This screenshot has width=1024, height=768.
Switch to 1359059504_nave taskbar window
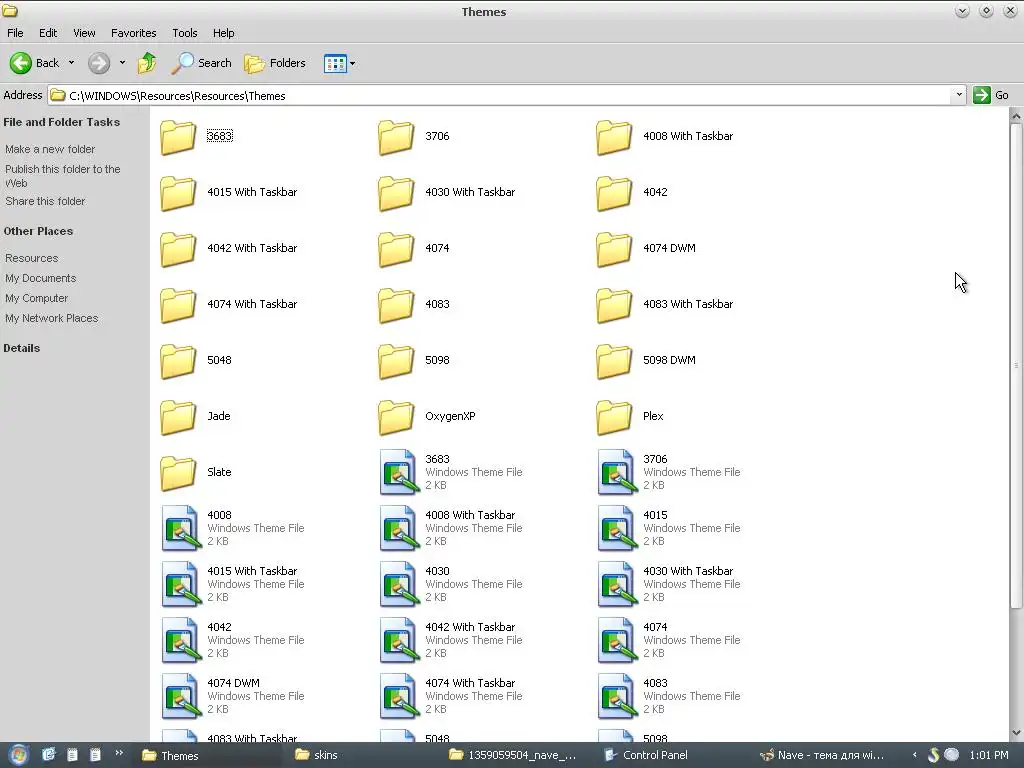[x=513, y=755]
